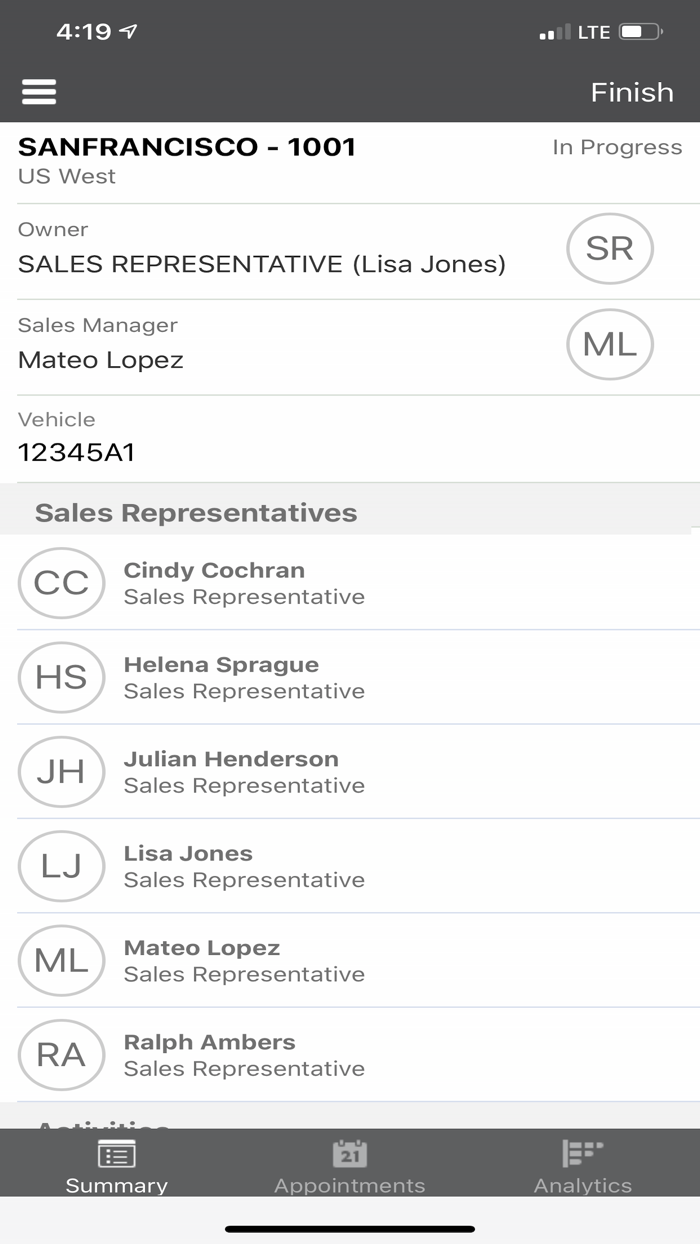Go to the Analytics tab
700x1244 pixels.
pos(582,1166)
